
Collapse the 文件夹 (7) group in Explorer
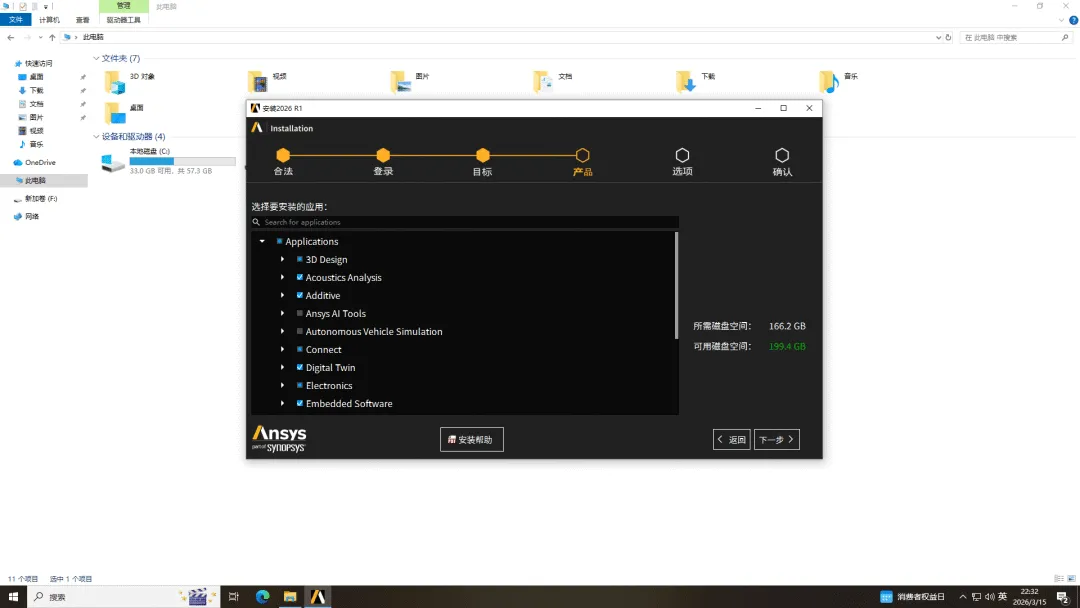click(96, 59)
